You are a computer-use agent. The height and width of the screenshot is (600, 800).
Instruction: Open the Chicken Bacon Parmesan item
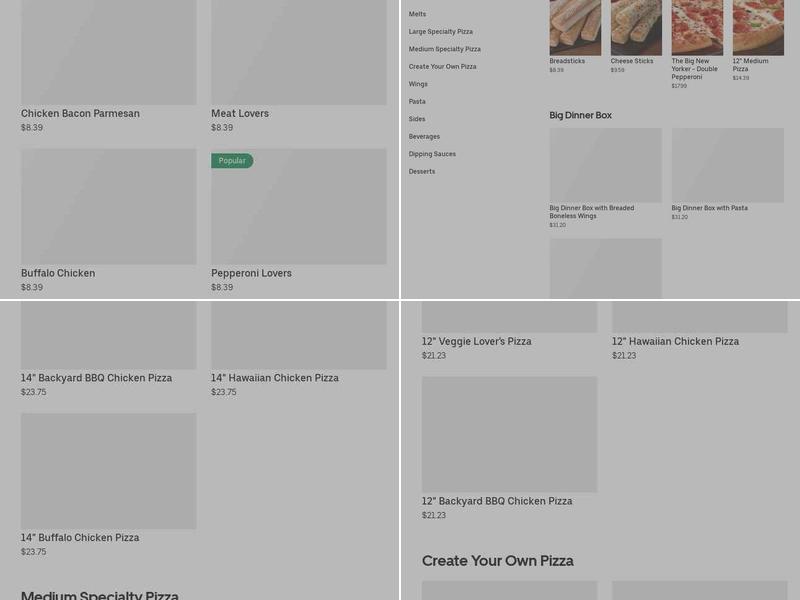[x=108, y=66]
